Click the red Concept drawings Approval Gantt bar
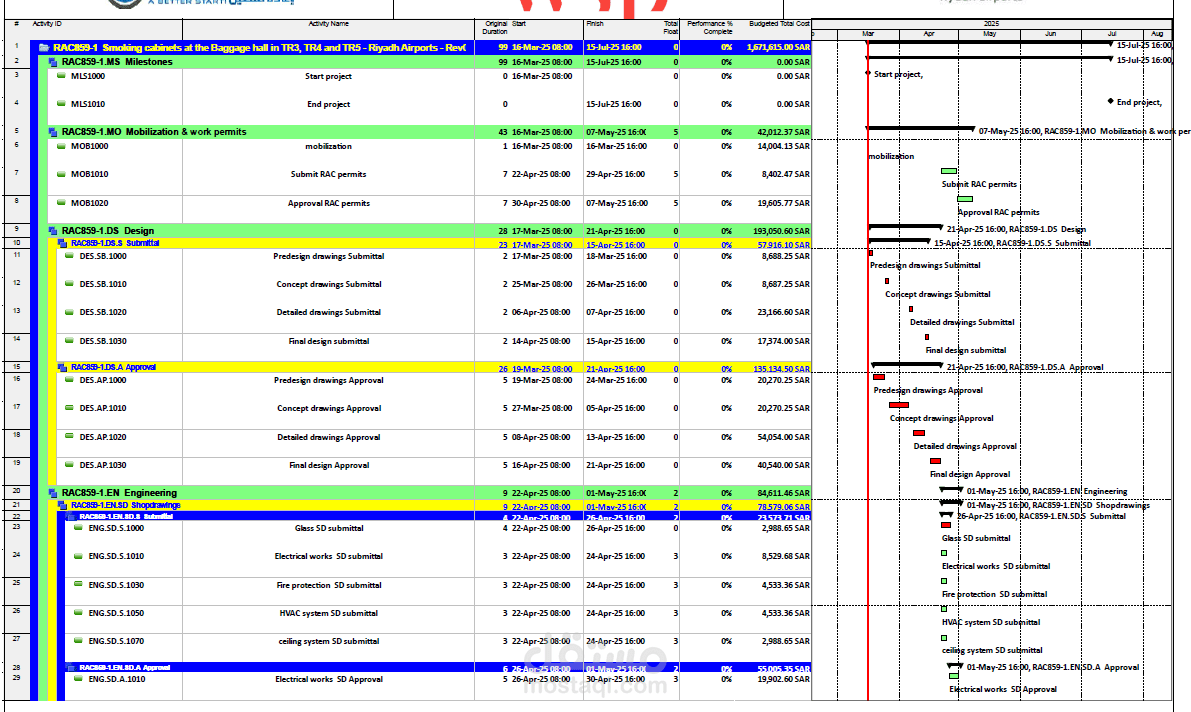 tap(899, 405)
